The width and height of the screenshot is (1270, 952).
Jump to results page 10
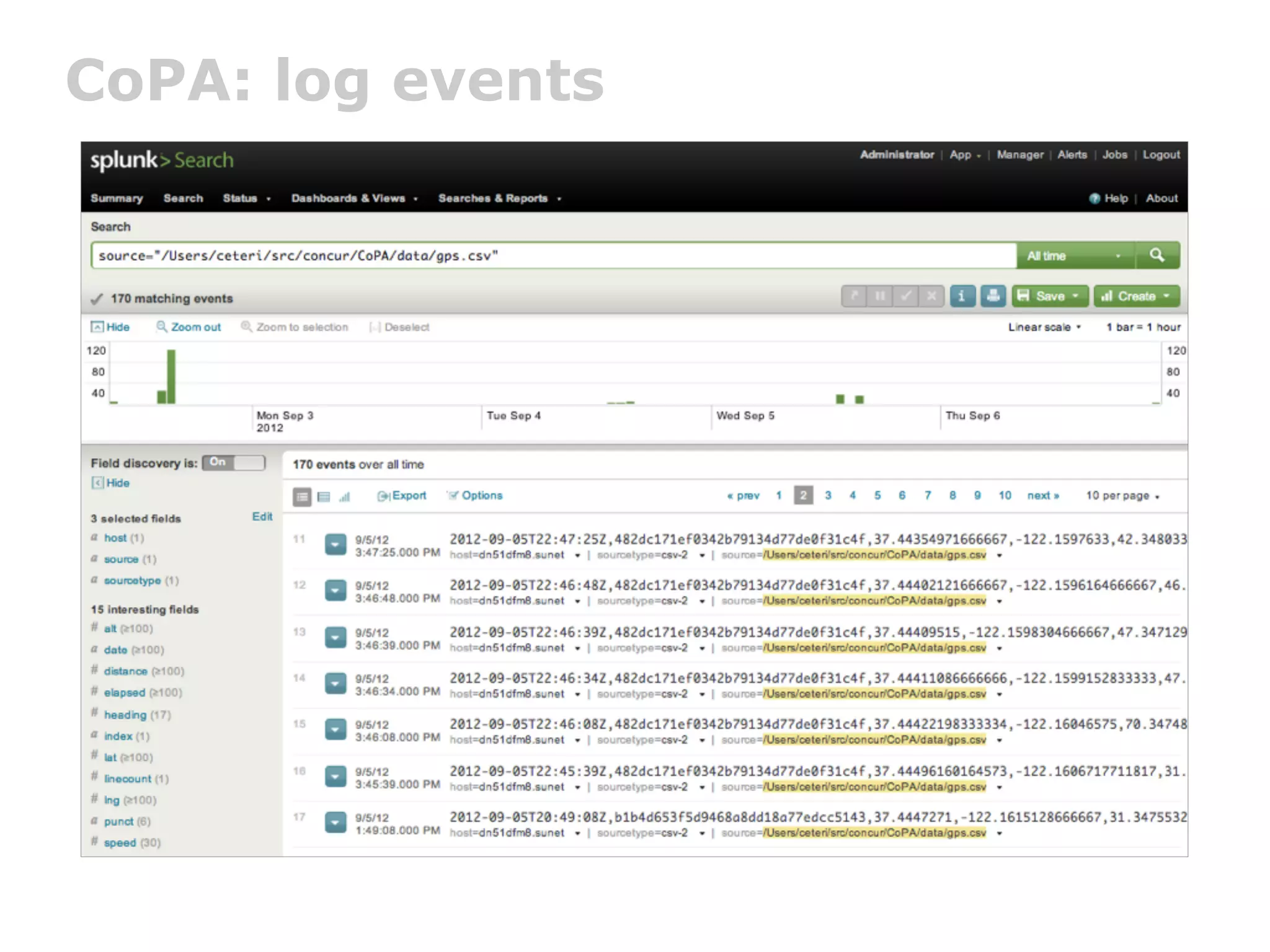pyautogui.click(x=1005, y=496)
